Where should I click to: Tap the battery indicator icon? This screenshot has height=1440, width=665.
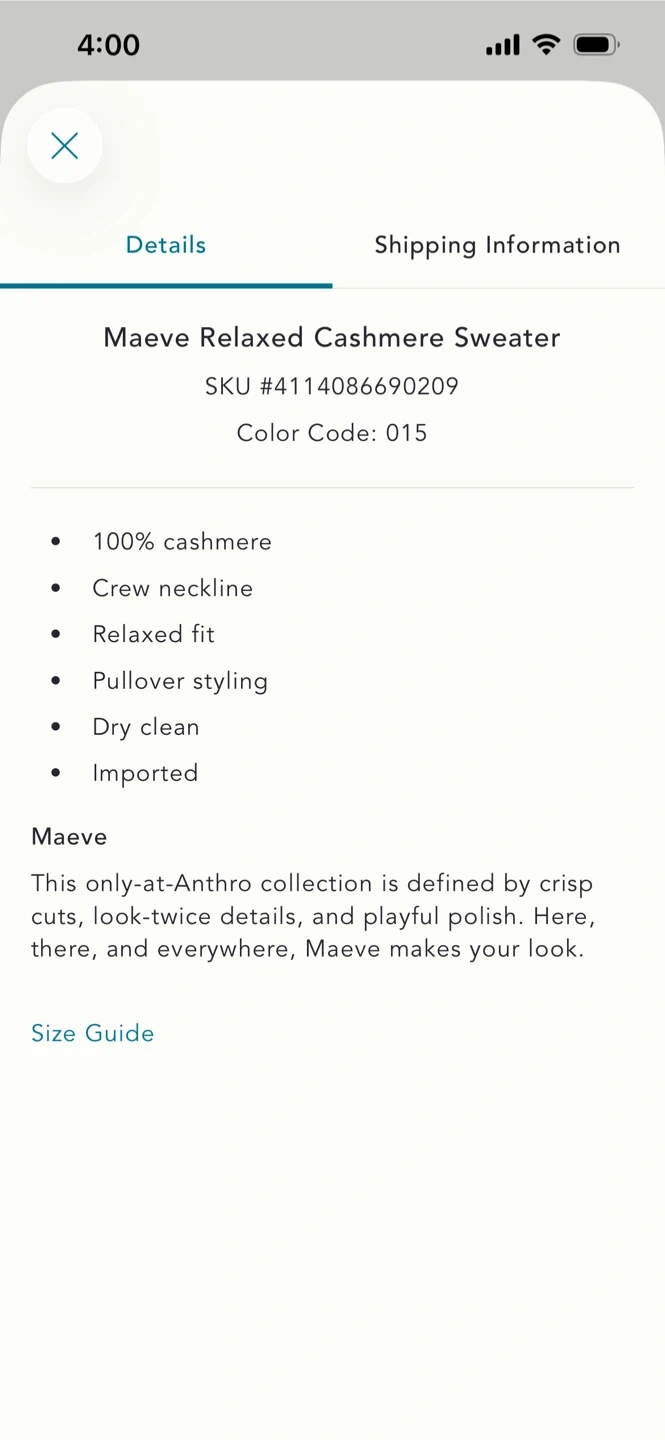[x=596, y=44]
